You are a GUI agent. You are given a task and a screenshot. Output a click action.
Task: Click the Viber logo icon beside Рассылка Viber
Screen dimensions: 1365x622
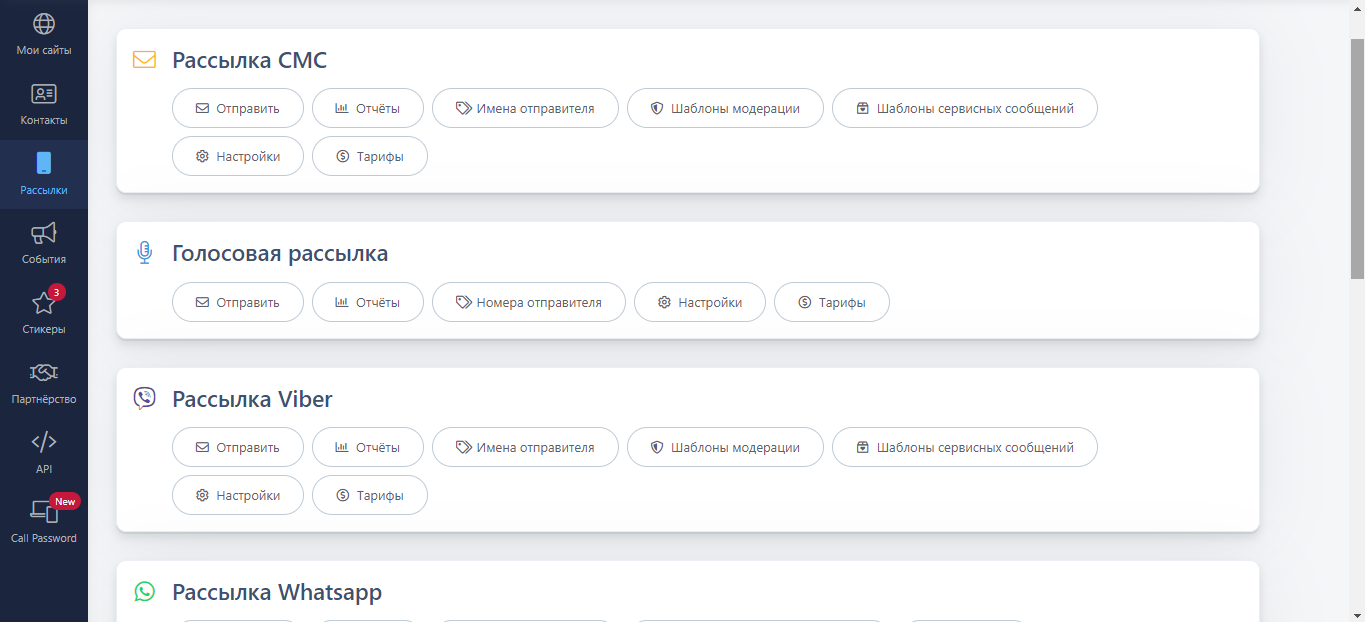click(145, 399)
